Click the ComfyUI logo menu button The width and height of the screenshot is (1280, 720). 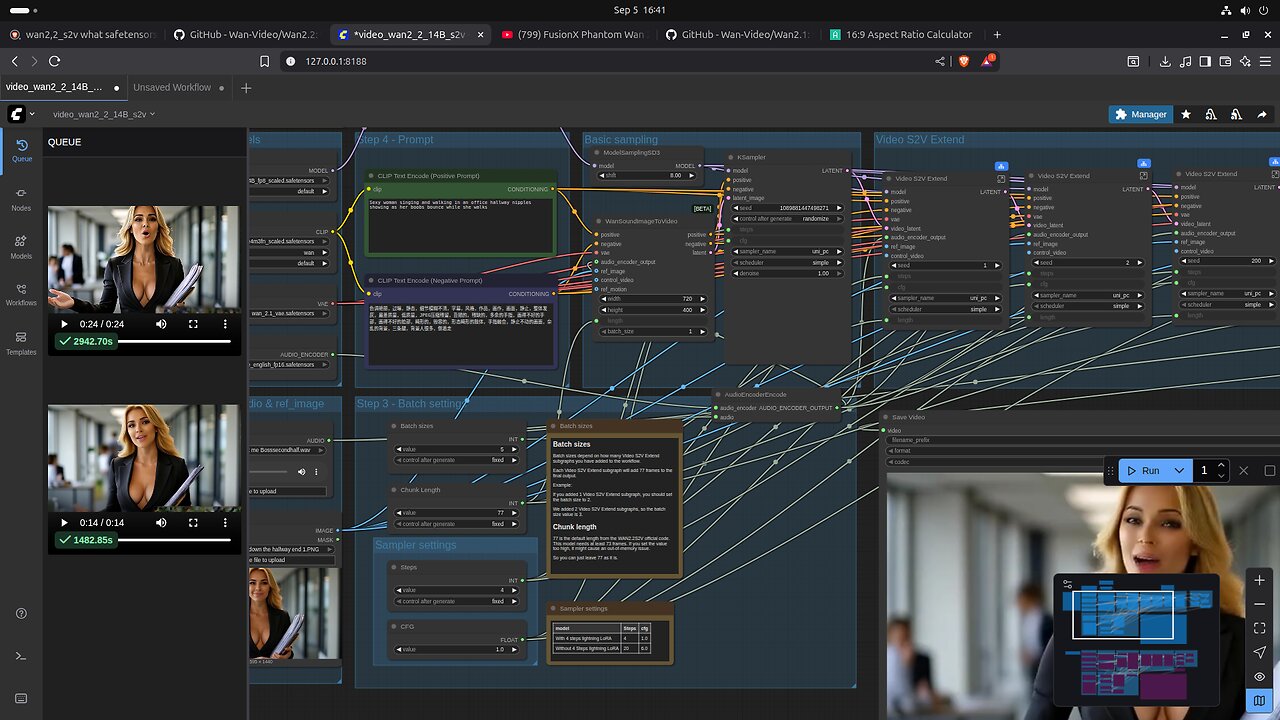tap(16, 114)
